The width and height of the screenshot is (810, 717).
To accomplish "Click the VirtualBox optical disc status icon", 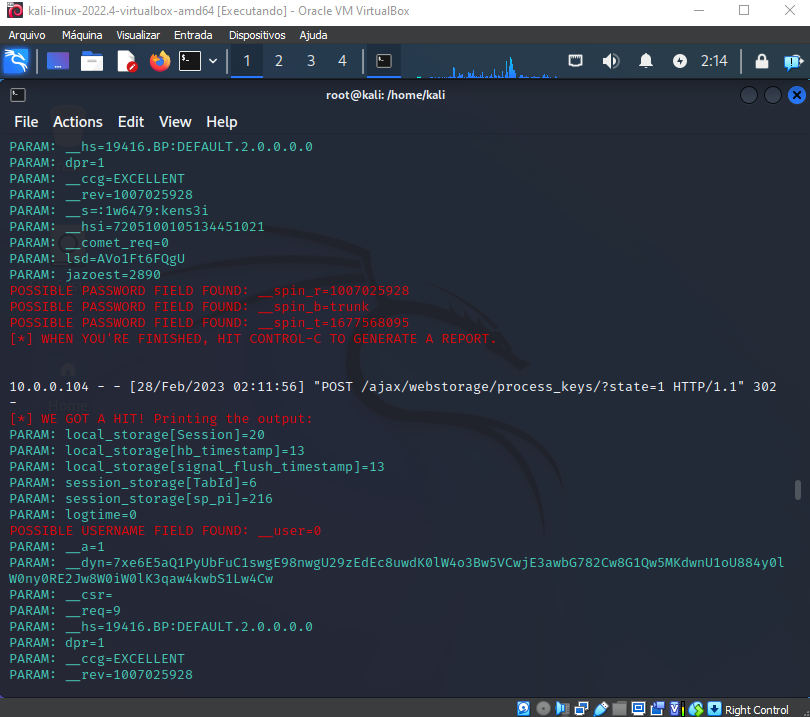I will [543, 709].
